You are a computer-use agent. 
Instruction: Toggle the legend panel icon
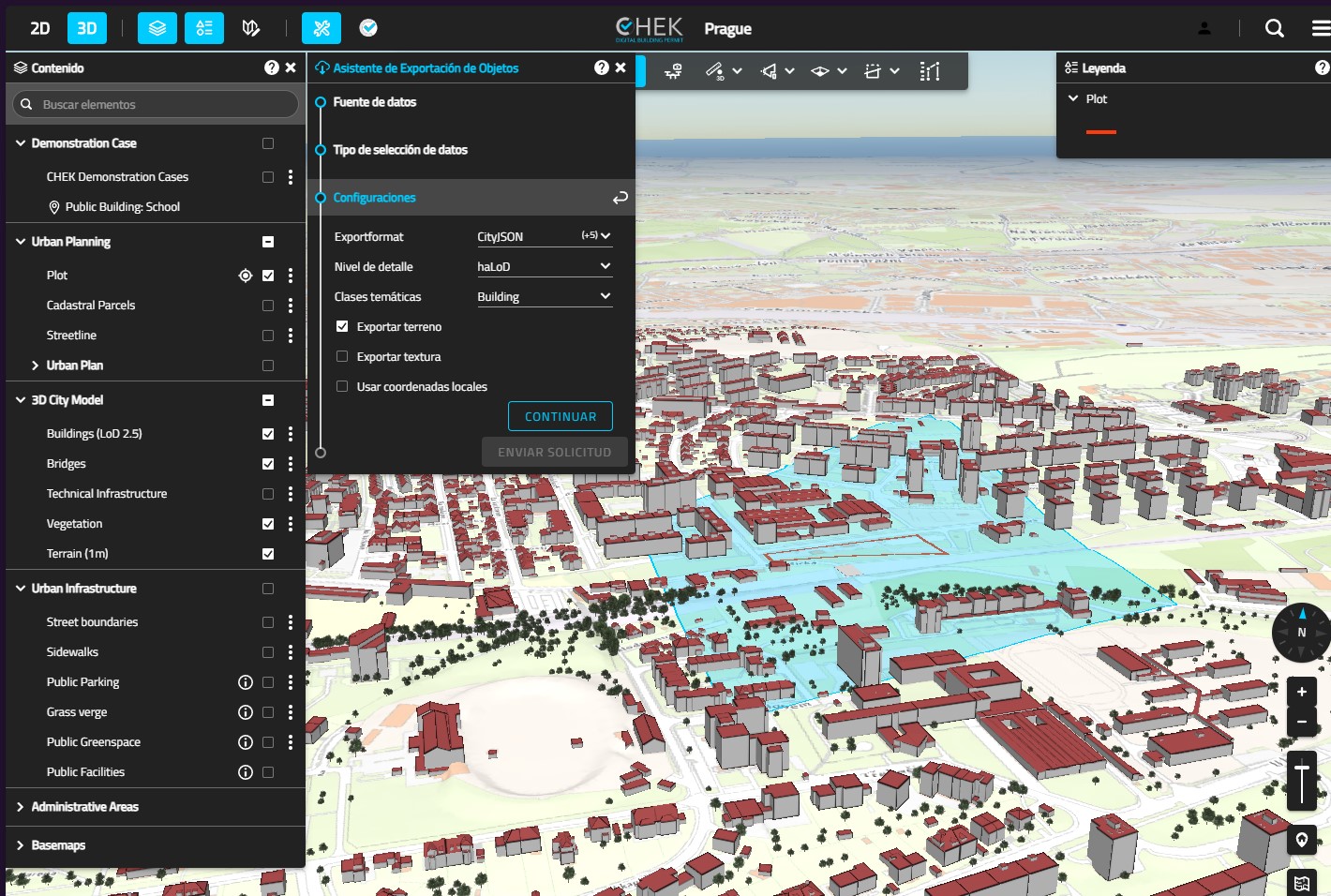coord(204,28)
